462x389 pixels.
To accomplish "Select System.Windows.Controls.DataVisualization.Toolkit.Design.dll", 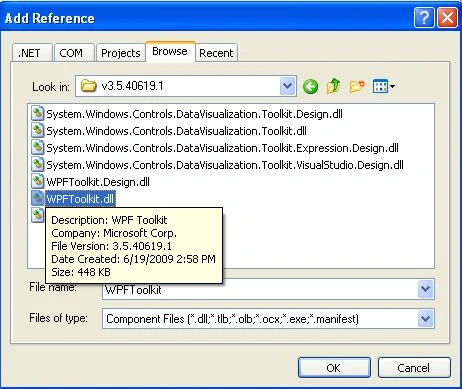I will point(194,114).
